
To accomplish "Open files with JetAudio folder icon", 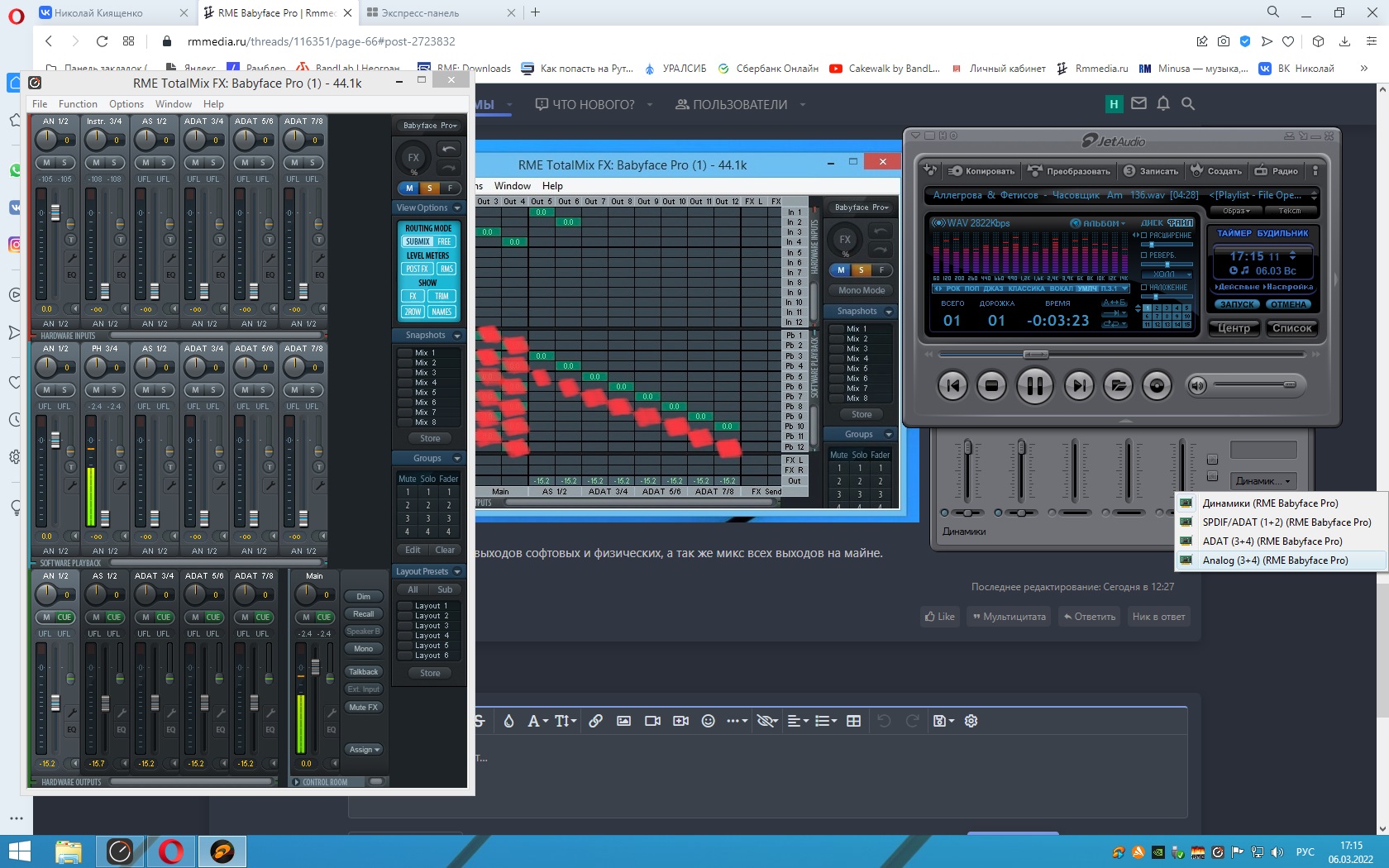I will coord(1118,384).
